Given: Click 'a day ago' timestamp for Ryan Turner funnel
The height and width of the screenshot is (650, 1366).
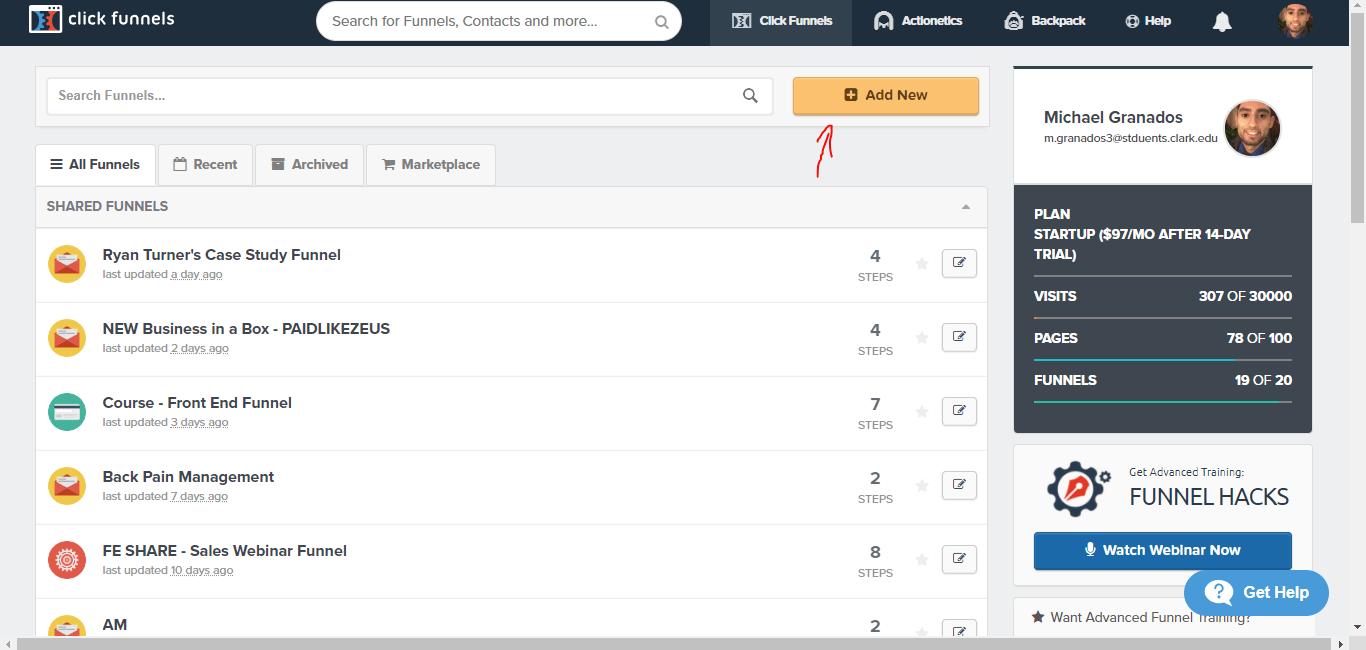Looking at the screenshot, I should tap(197, 274).
